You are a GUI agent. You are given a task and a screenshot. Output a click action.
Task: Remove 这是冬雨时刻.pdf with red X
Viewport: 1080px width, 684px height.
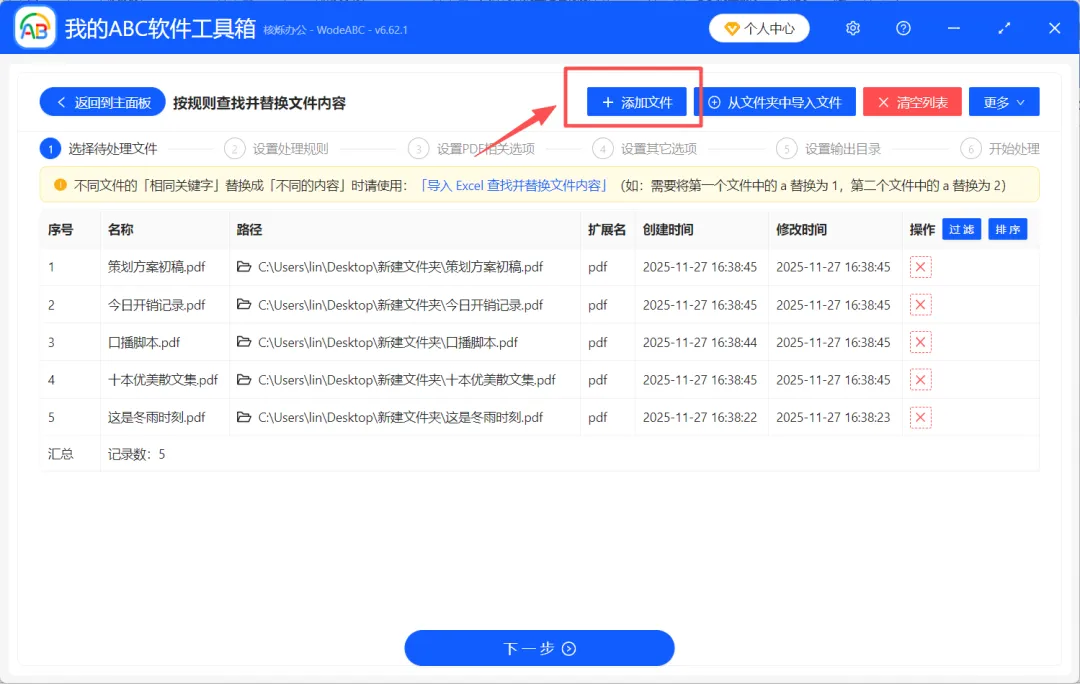click(920, 417)
